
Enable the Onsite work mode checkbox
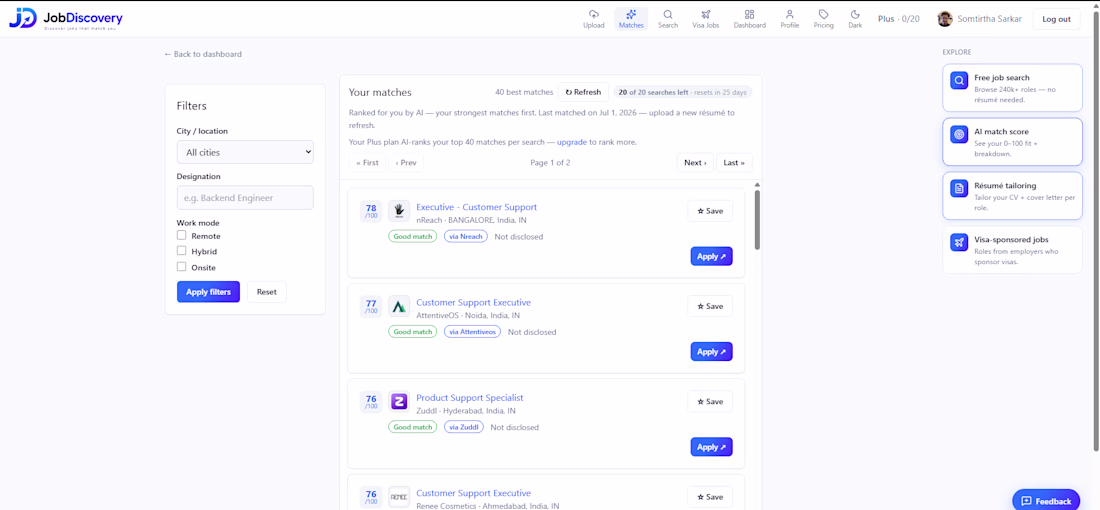(x=182, y=267)
